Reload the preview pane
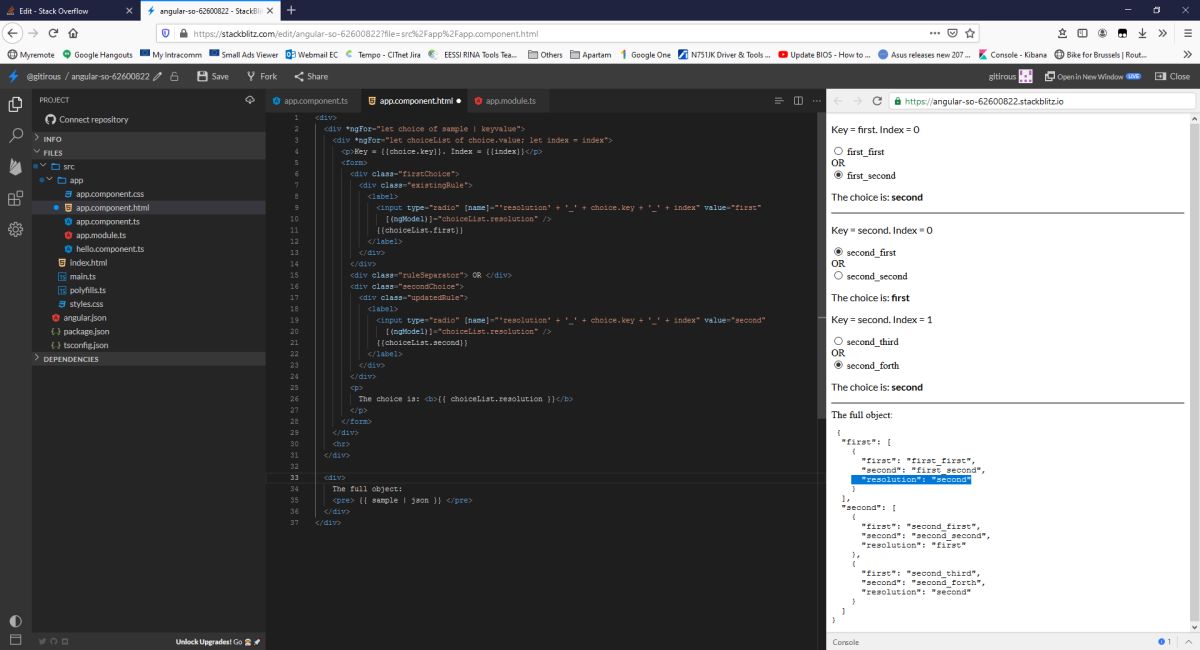Screen dimensions: 1200x650 (x=877, y=101)
